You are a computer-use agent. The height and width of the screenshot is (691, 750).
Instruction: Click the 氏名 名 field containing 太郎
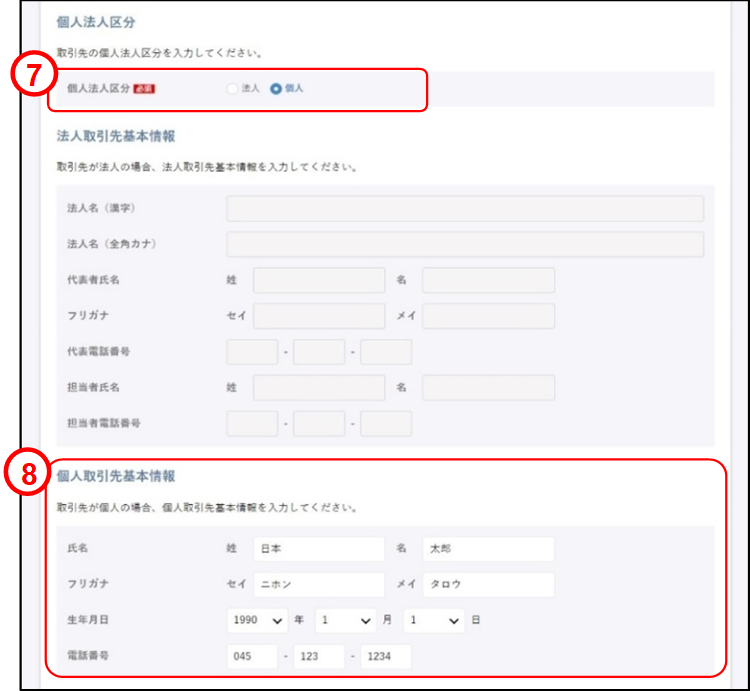click(488, 548)
